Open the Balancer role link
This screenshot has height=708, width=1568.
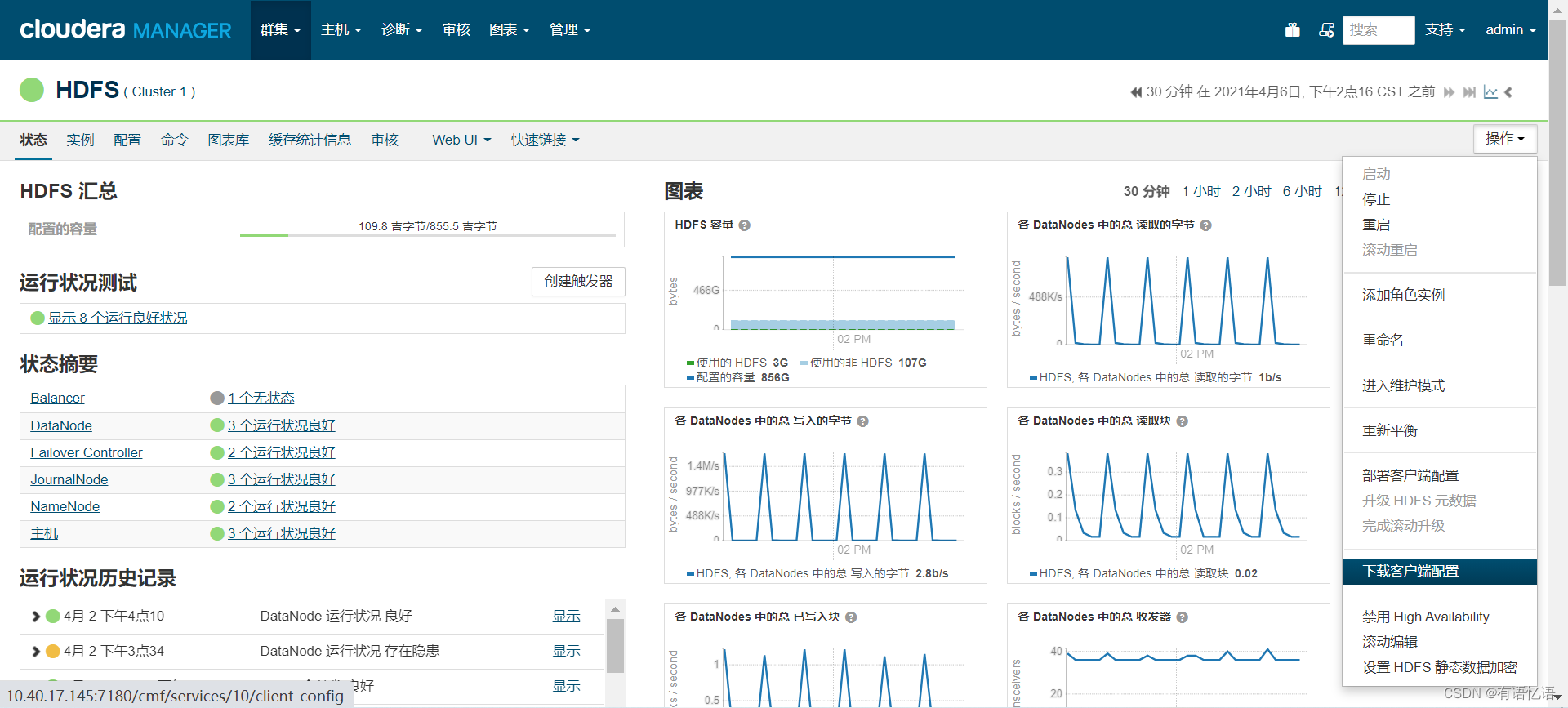57,398
